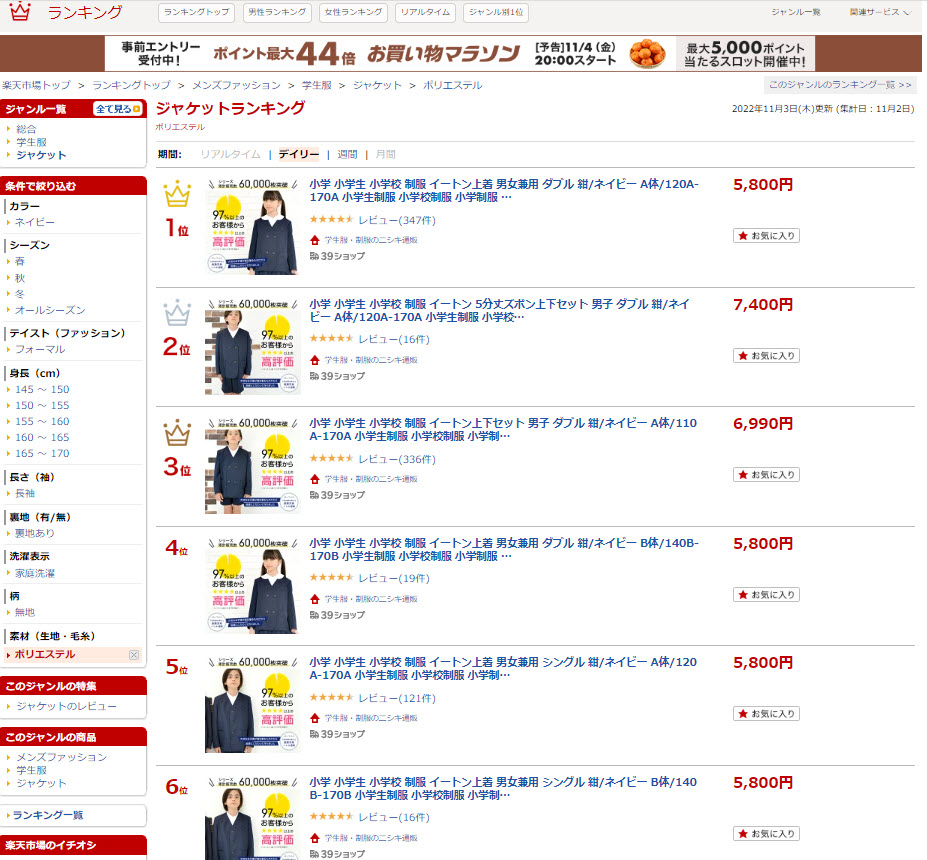
Task: Go to メンズファッション breadcrumb
Action: tap(236, 85)
